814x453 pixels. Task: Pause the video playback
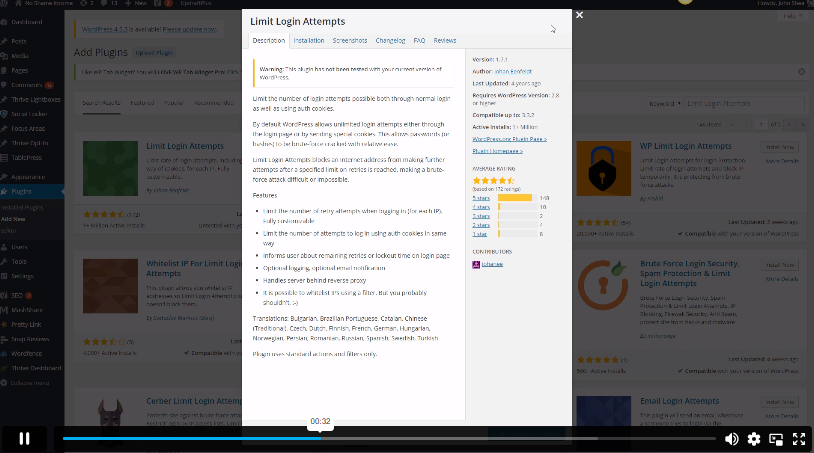point(24,438)
